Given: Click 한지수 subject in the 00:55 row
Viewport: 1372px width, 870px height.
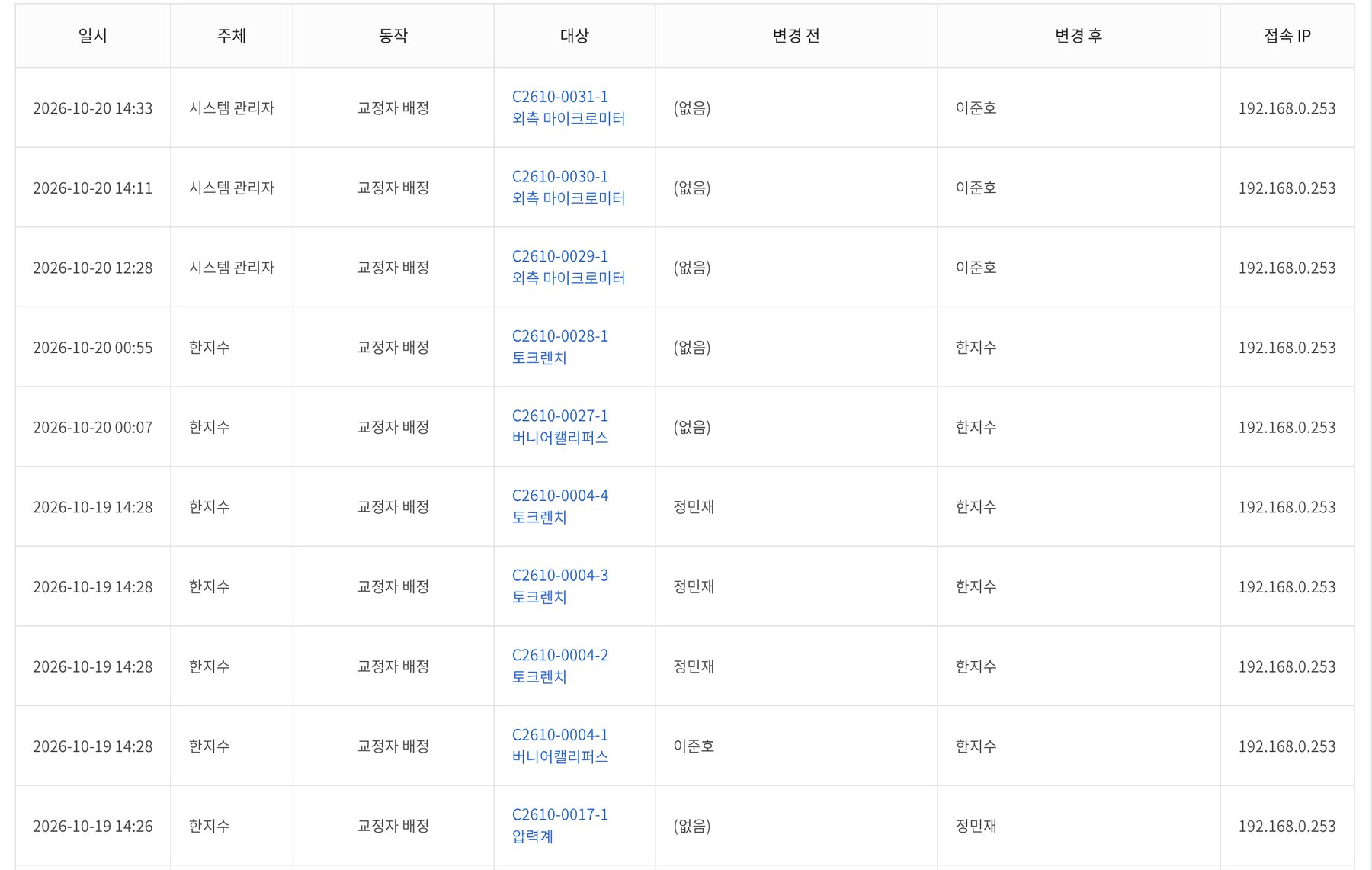Looking at the screenshot, I should (x=210, y=348).
